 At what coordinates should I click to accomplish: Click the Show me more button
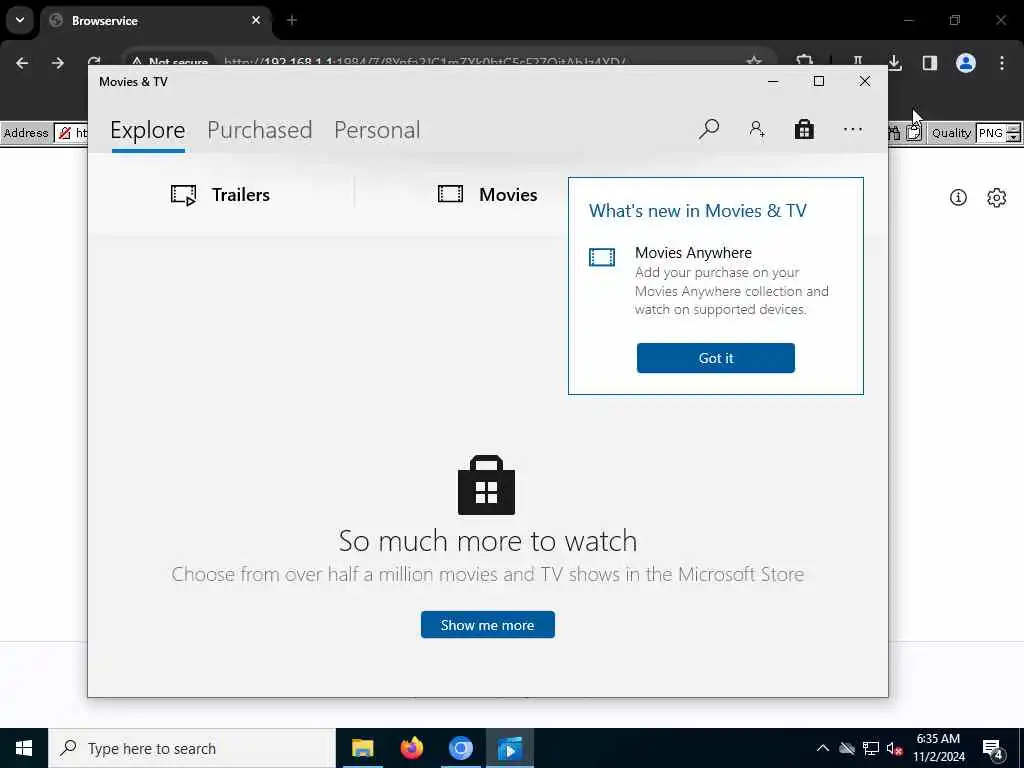pos(488,625)
